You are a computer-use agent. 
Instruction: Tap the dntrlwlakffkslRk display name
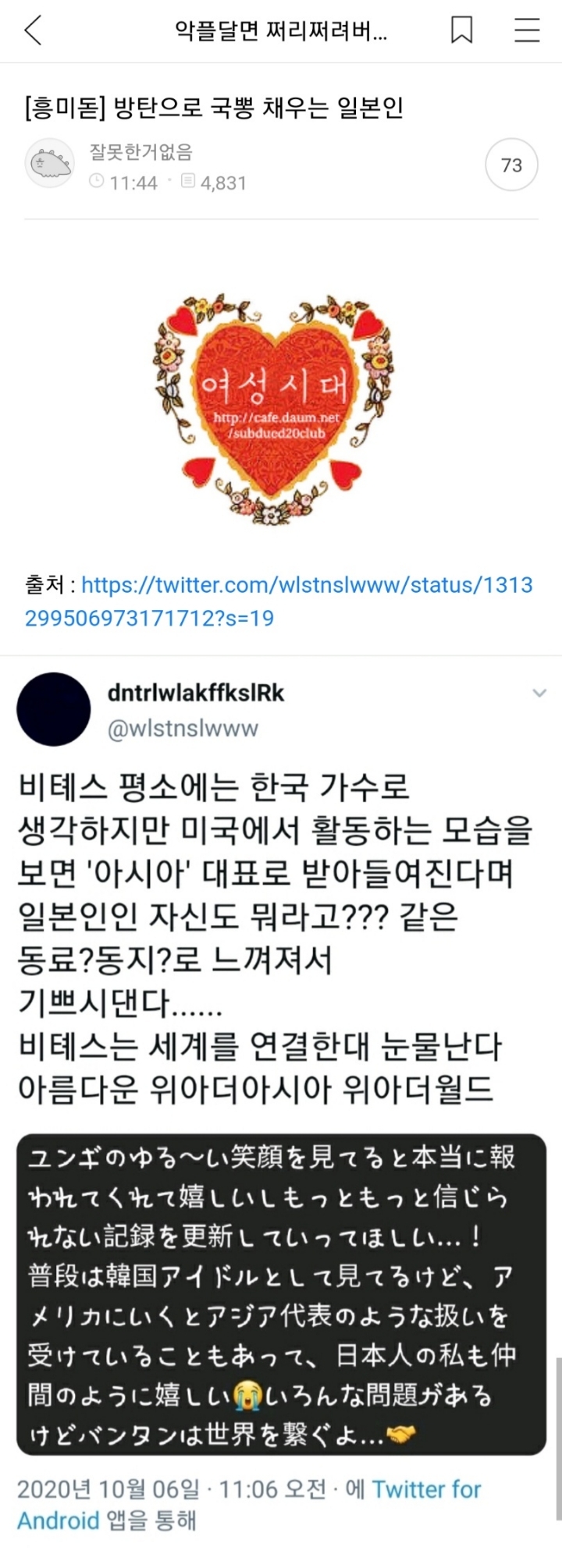(x=196, y=693)
